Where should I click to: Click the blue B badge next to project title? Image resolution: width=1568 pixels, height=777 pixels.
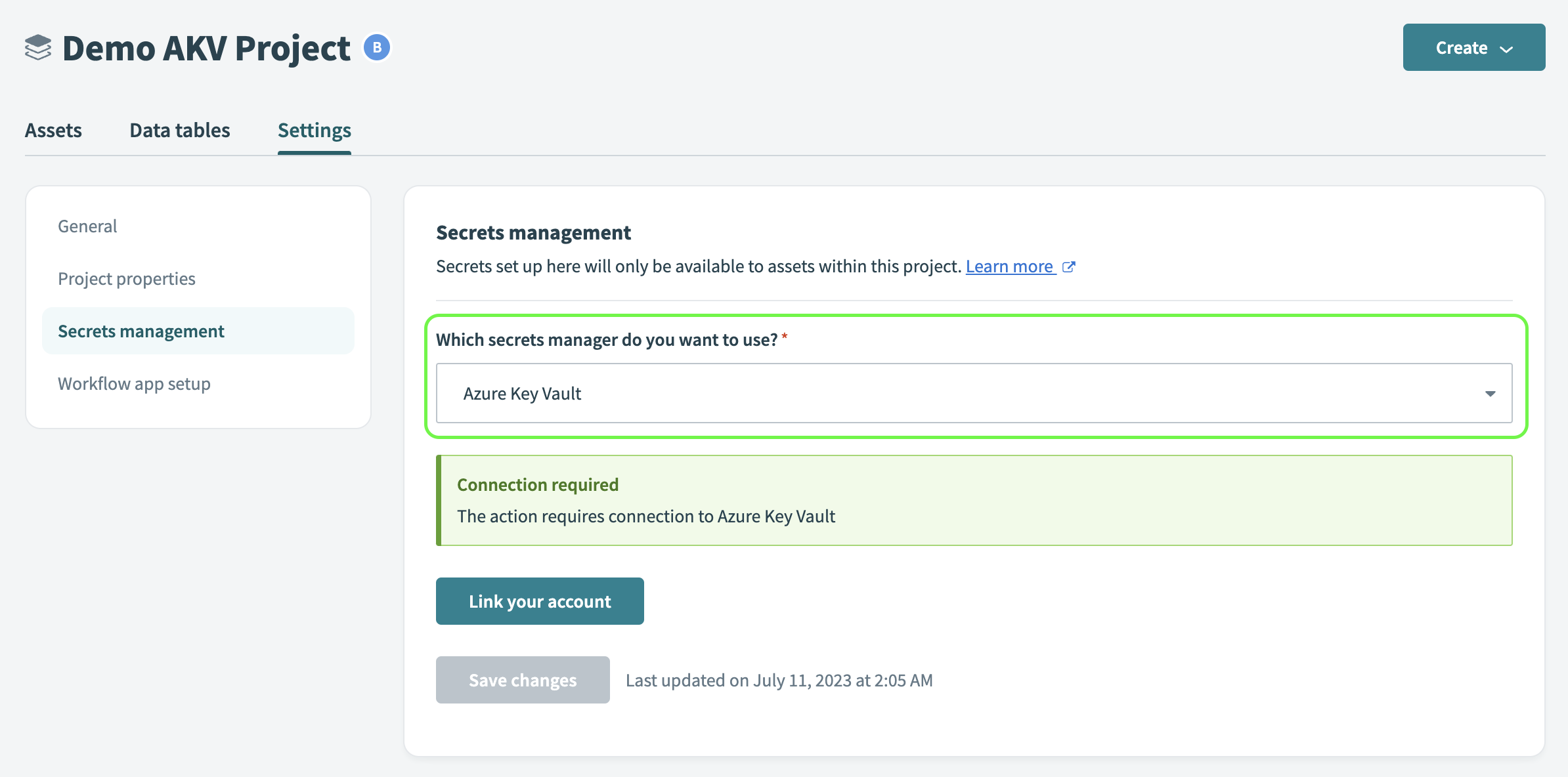click(x=376, y=47)
